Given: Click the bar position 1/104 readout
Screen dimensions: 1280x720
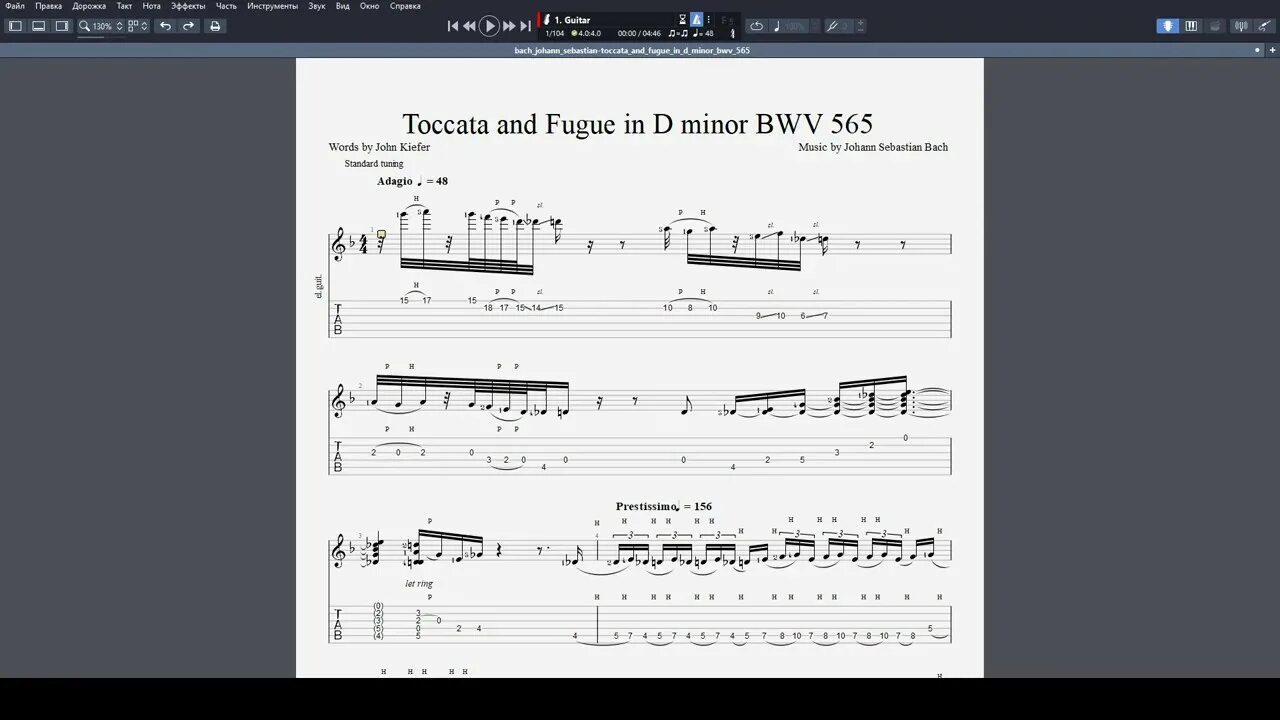Looking at the screenshot, I should pyautogui.click(x=555, y=33).
